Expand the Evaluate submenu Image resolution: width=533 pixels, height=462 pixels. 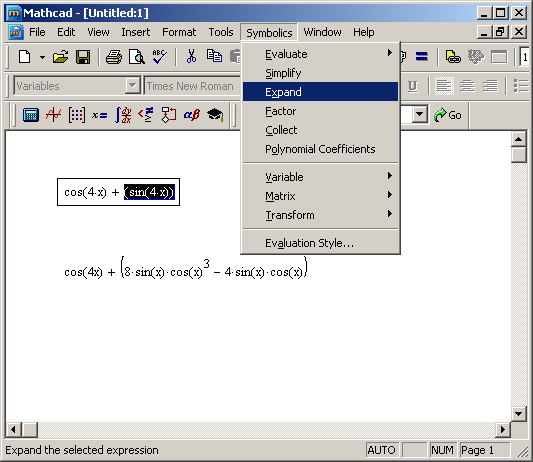[320, 54]
